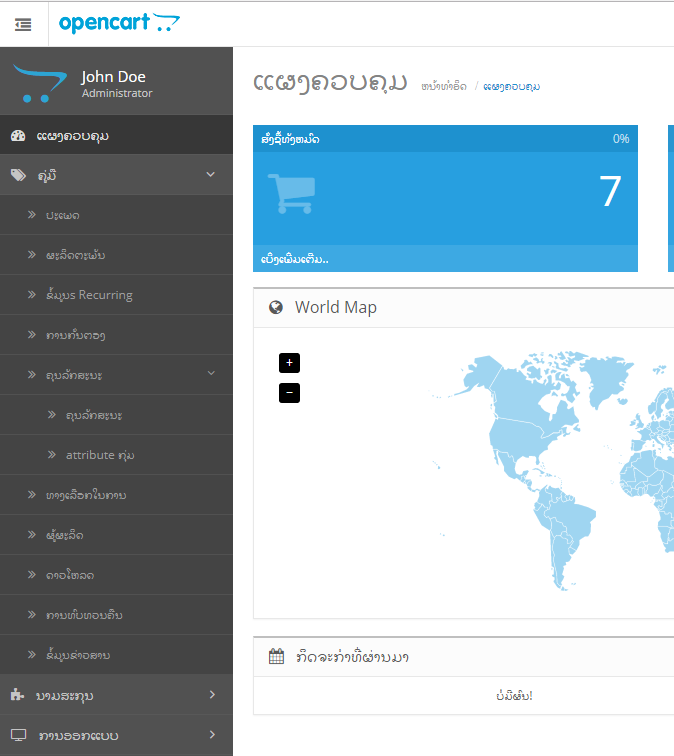674x756 pixels.
Task: Open the Recurring profiles submenu item
Action: click(x=116, y=295)
